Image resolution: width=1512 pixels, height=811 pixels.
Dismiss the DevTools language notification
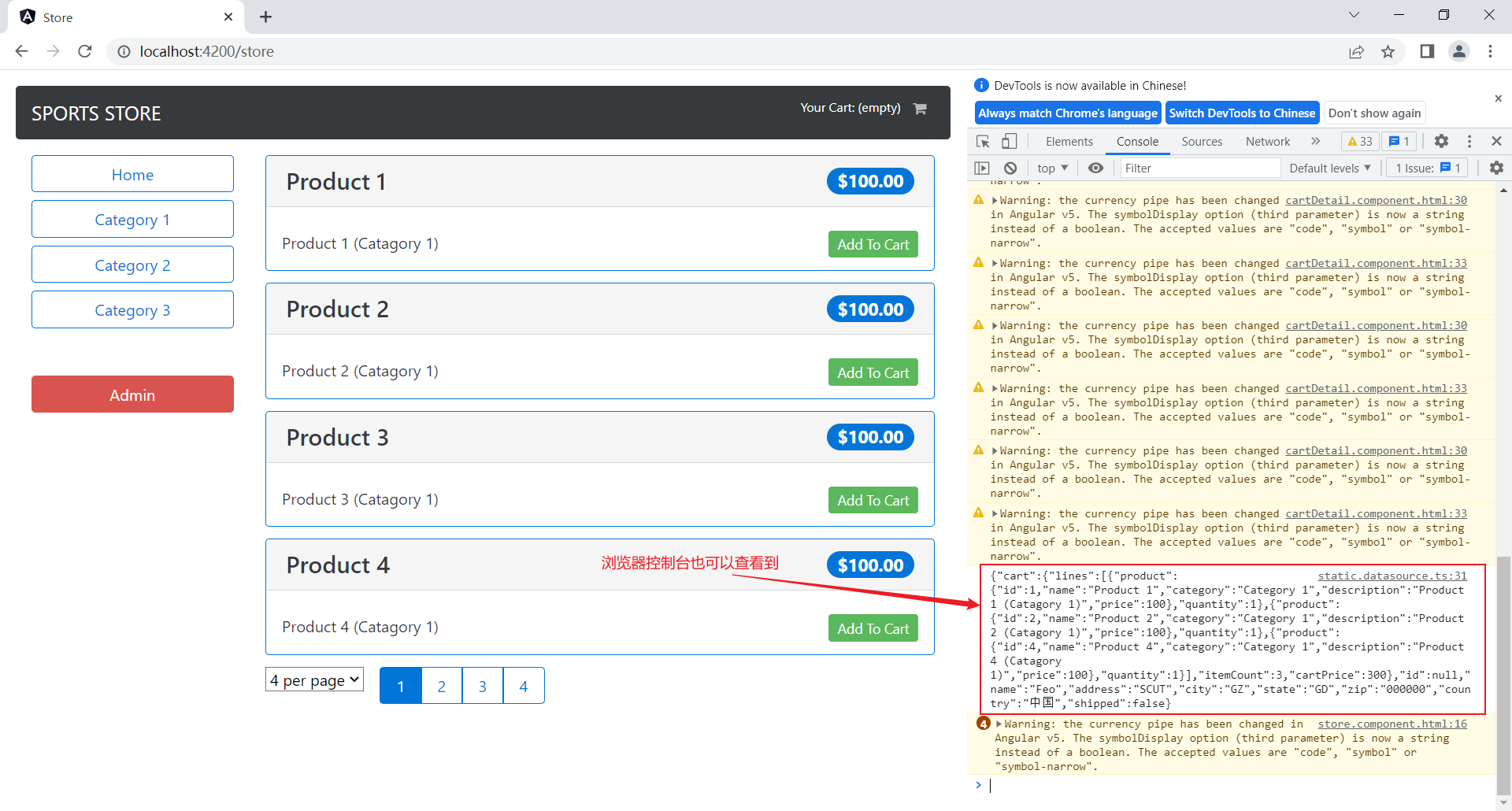point(1498,98)
